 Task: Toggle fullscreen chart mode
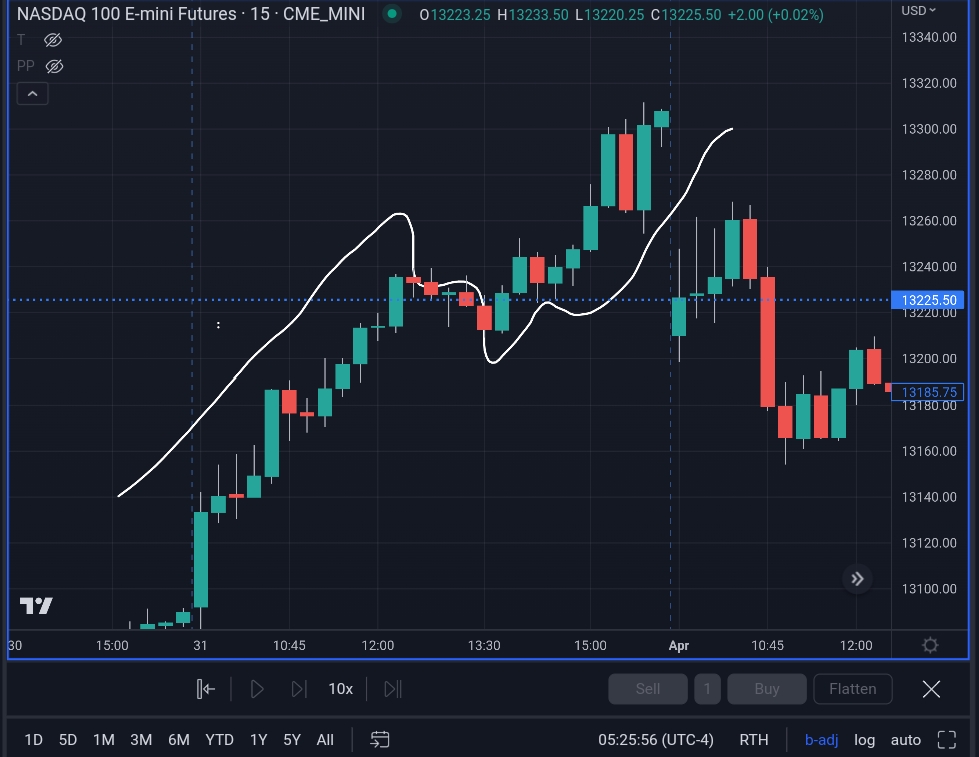click(947, 740)
